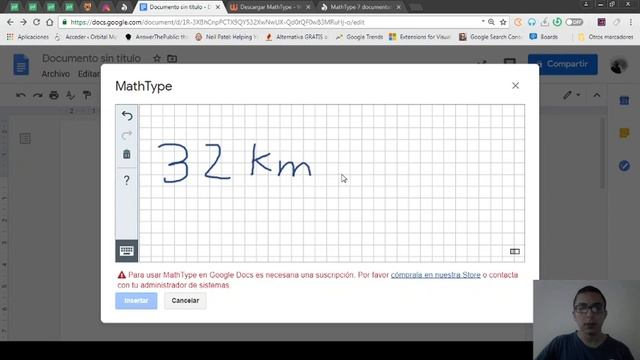Click the Docs toolbar undo arrow
The image size is (640, 360).
(x=21, y=95)
